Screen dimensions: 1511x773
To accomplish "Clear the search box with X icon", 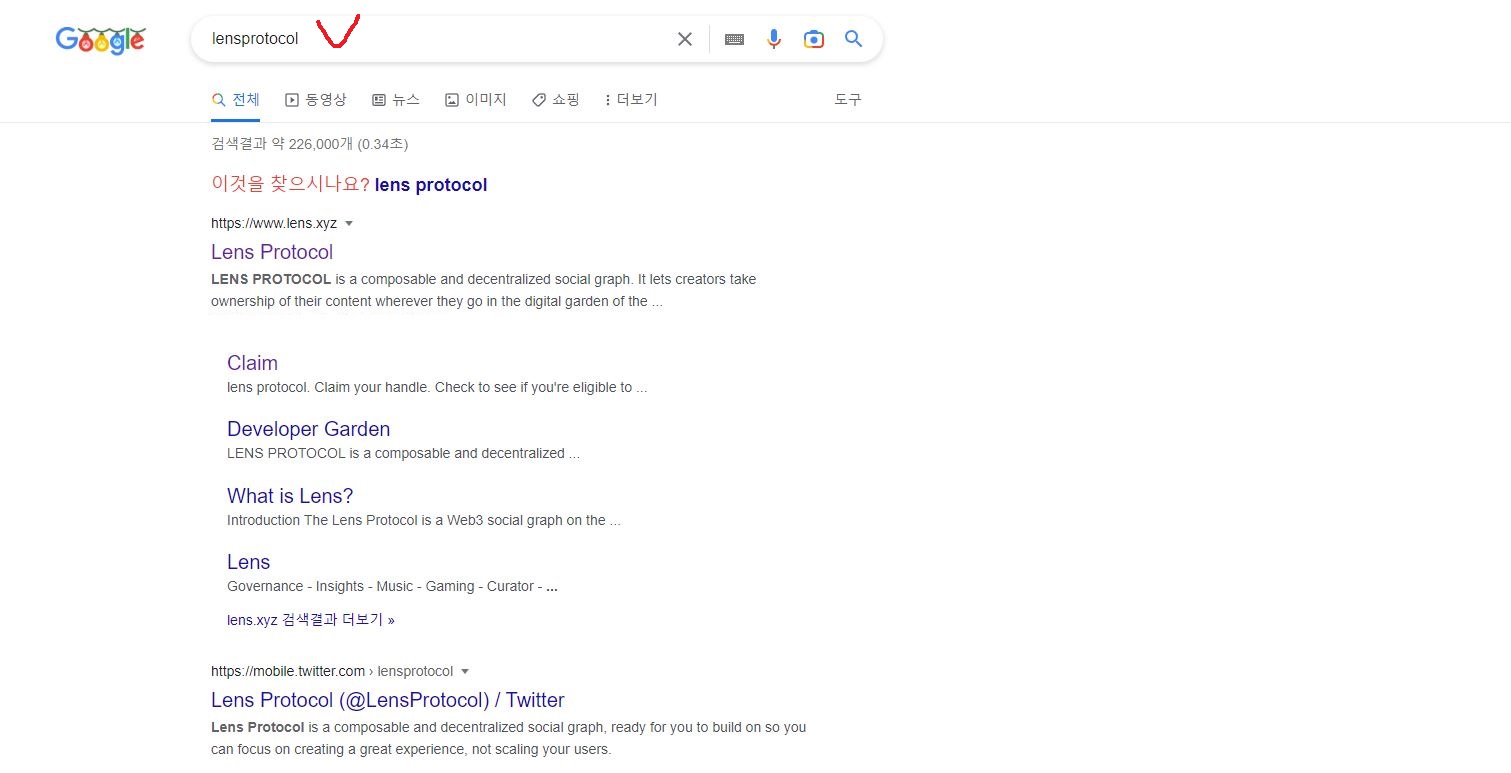I will 685,39.
